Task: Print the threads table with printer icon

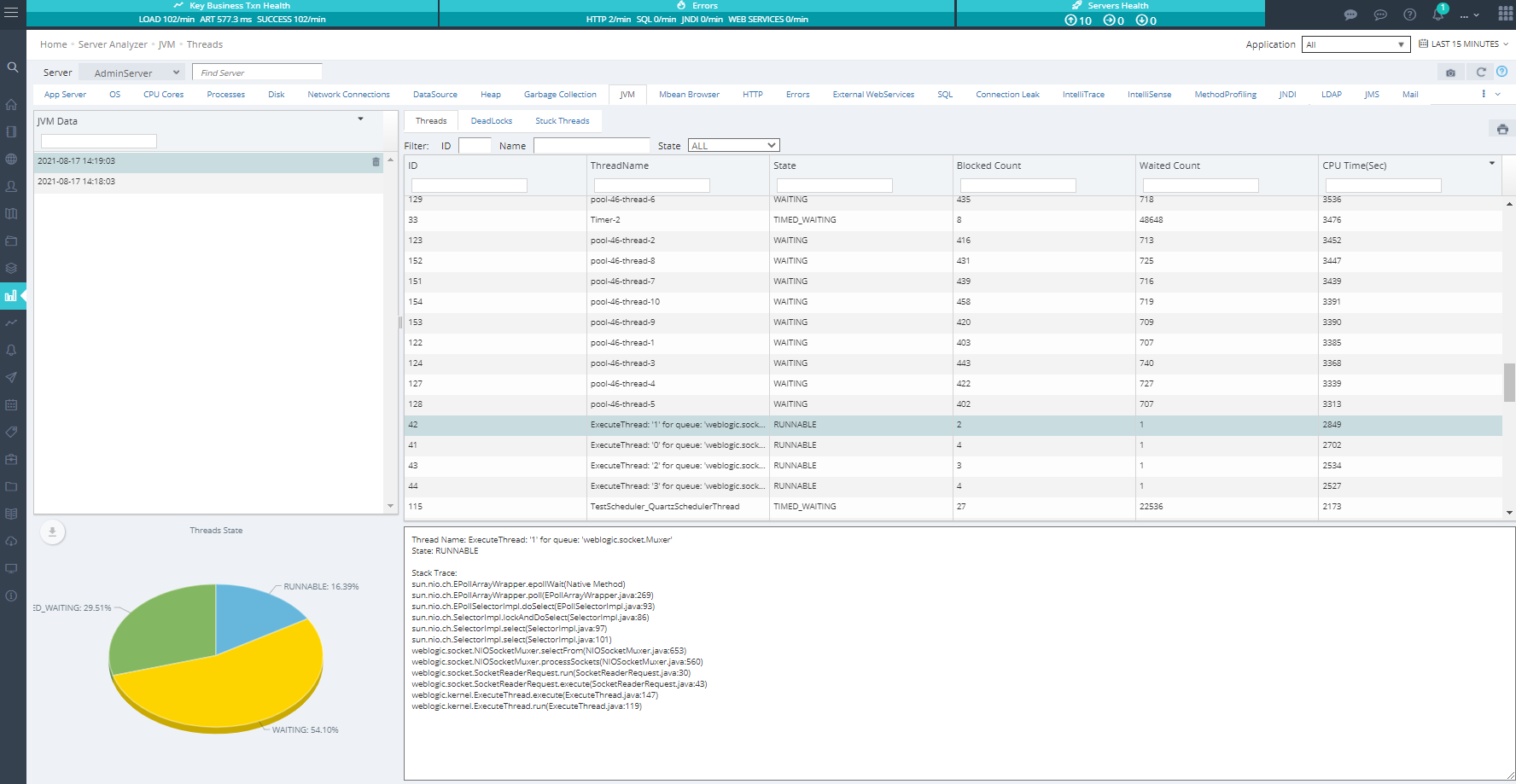Action: 1502,129
